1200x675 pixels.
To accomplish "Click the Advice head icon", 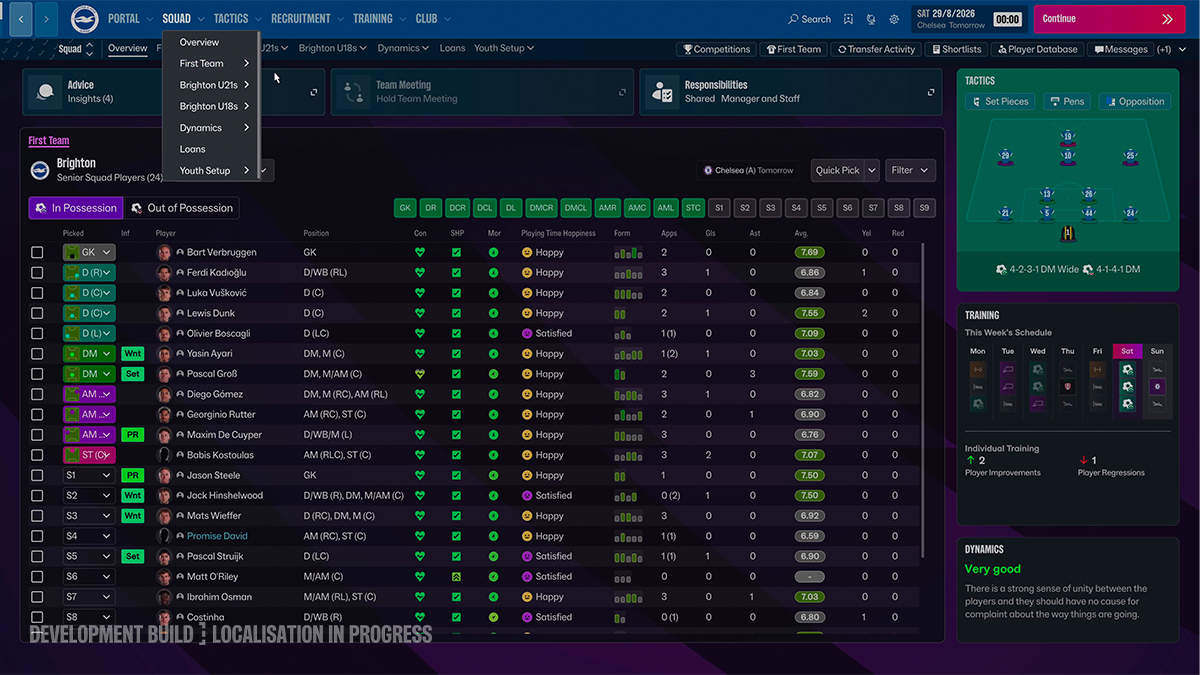I will click(45, 92).
